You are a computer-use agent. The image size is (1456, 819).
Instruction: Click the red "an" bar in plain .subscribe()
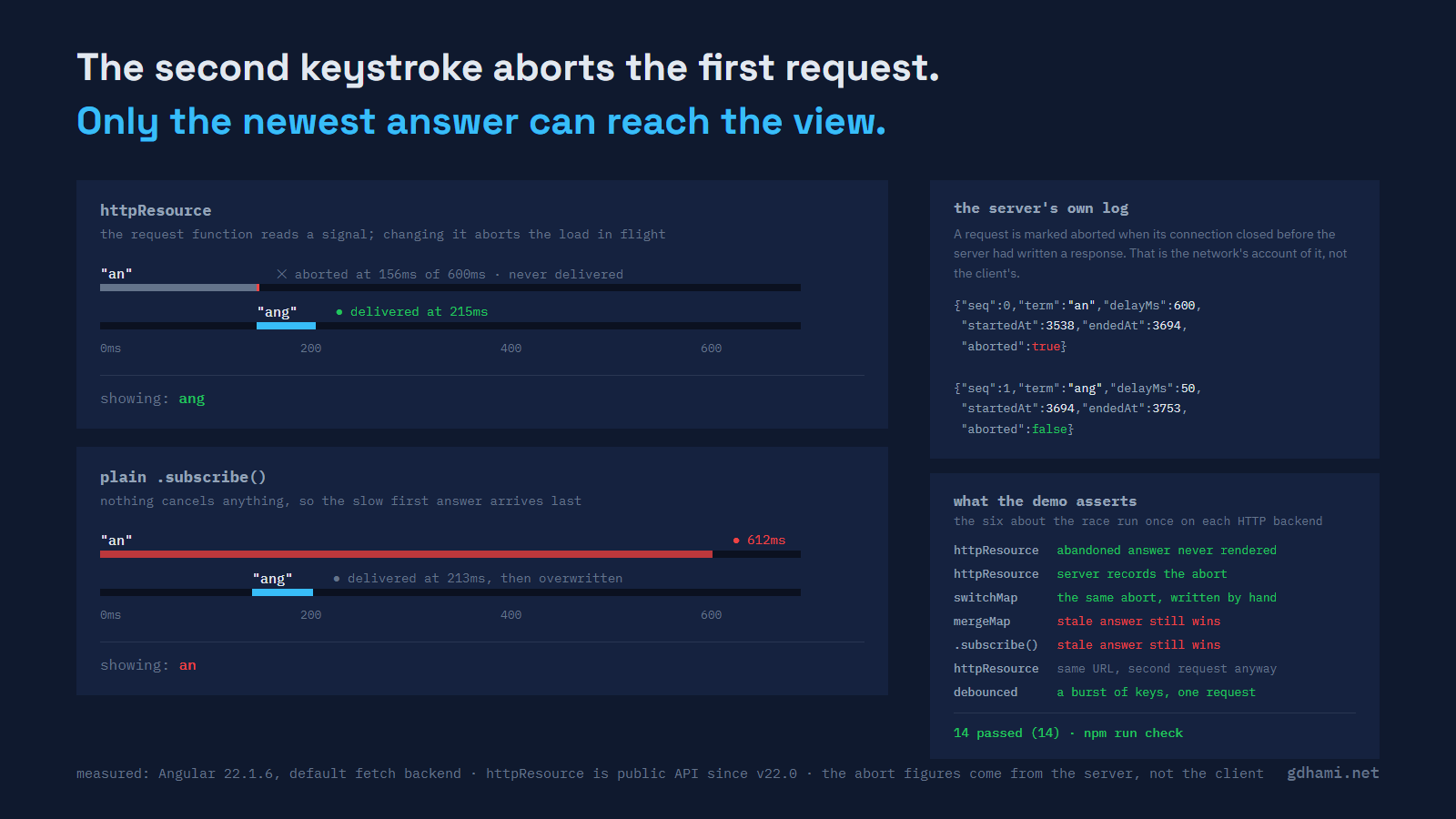tap(406, 554)
